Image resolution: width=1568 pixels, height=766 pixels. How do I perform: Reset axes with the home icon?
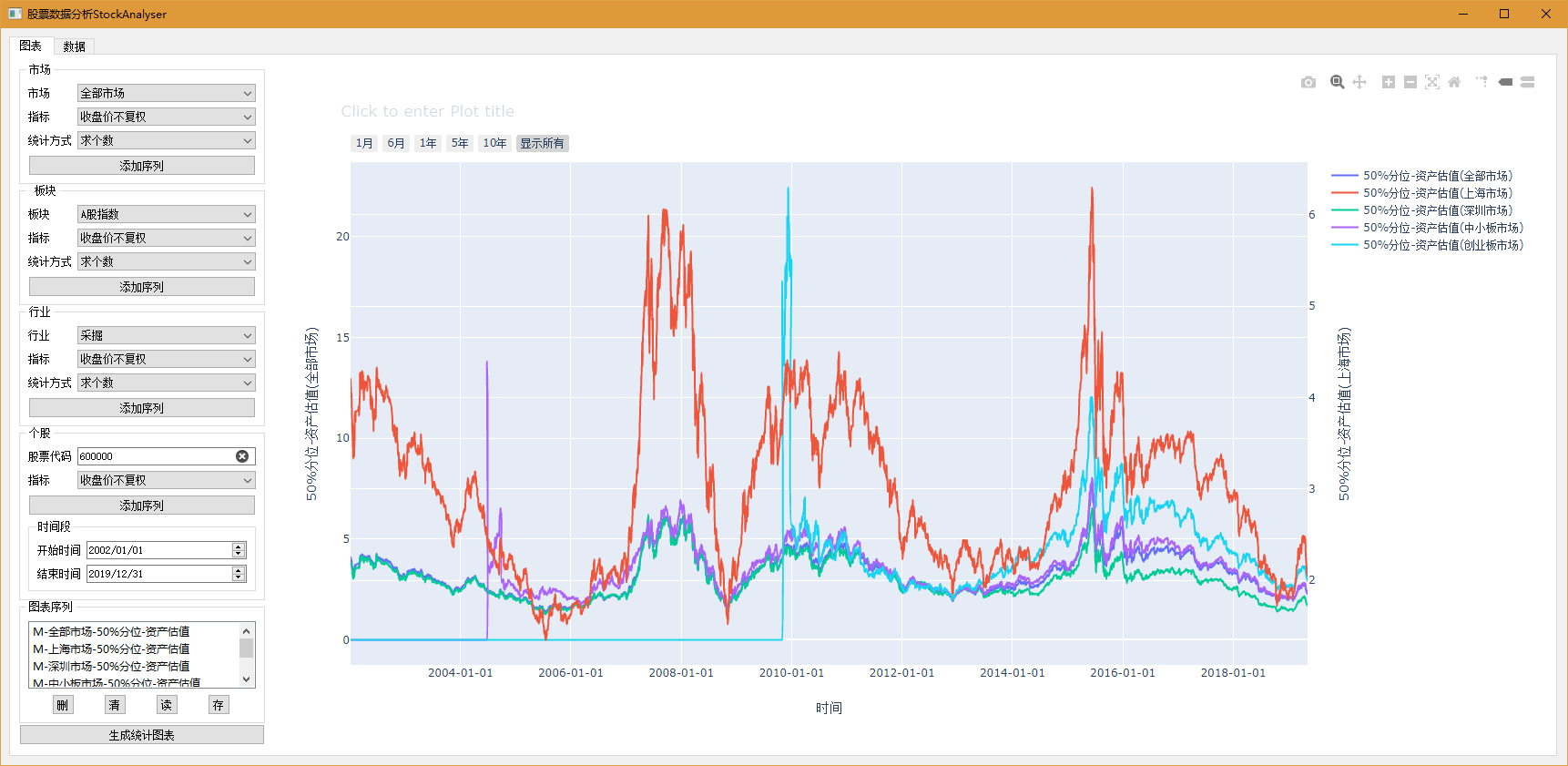coord(1454,82)
